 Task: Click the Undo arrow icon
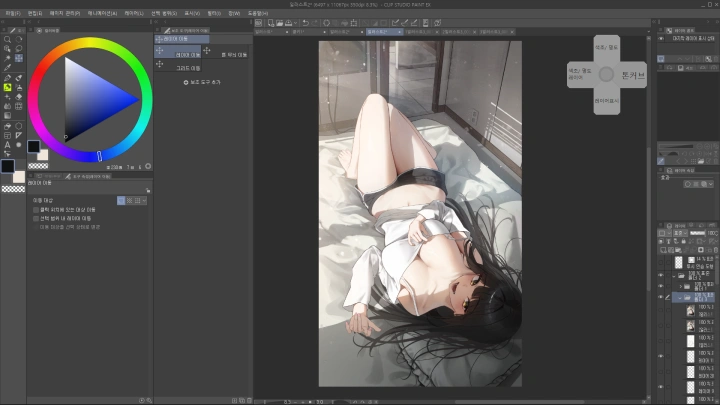coord(305,23)
